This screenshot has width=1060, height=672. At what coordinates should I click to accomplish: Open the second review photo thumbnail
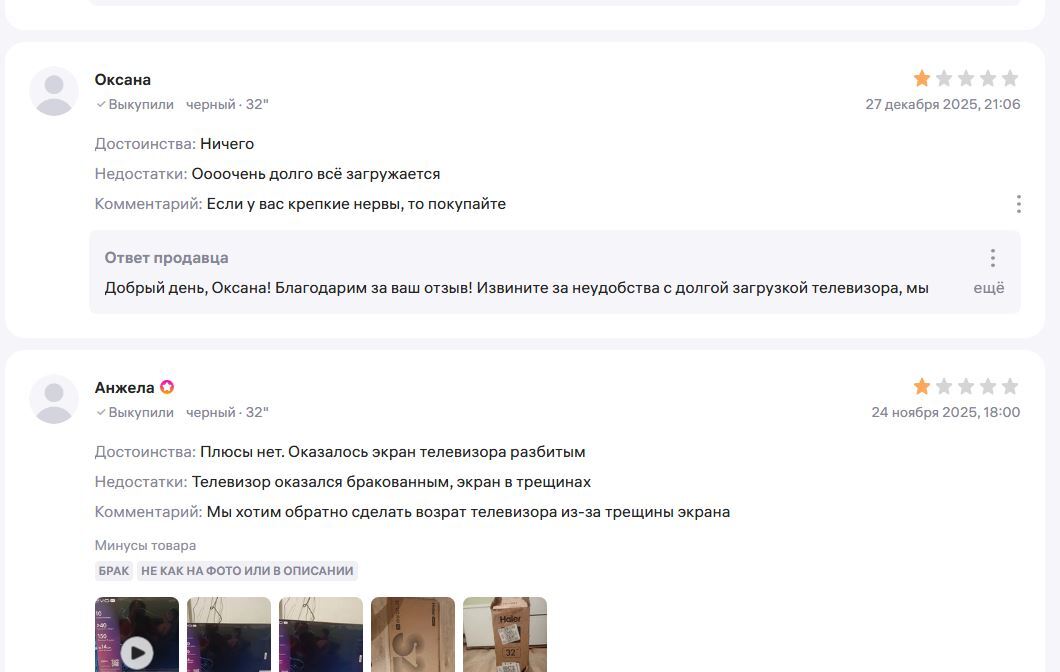pyautogui.click(x=228, y=635)
